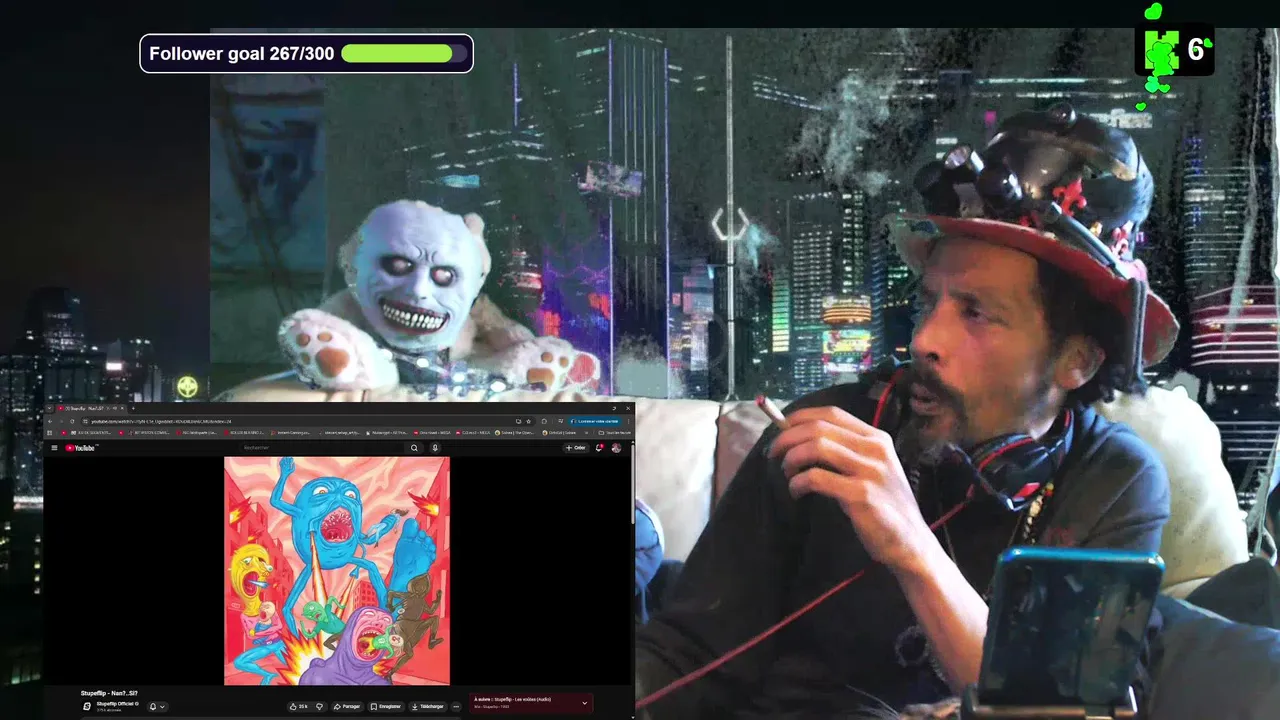Reload the page with refresh icon
Viewport: 1280px width, 720px height.
pos(72,421)
